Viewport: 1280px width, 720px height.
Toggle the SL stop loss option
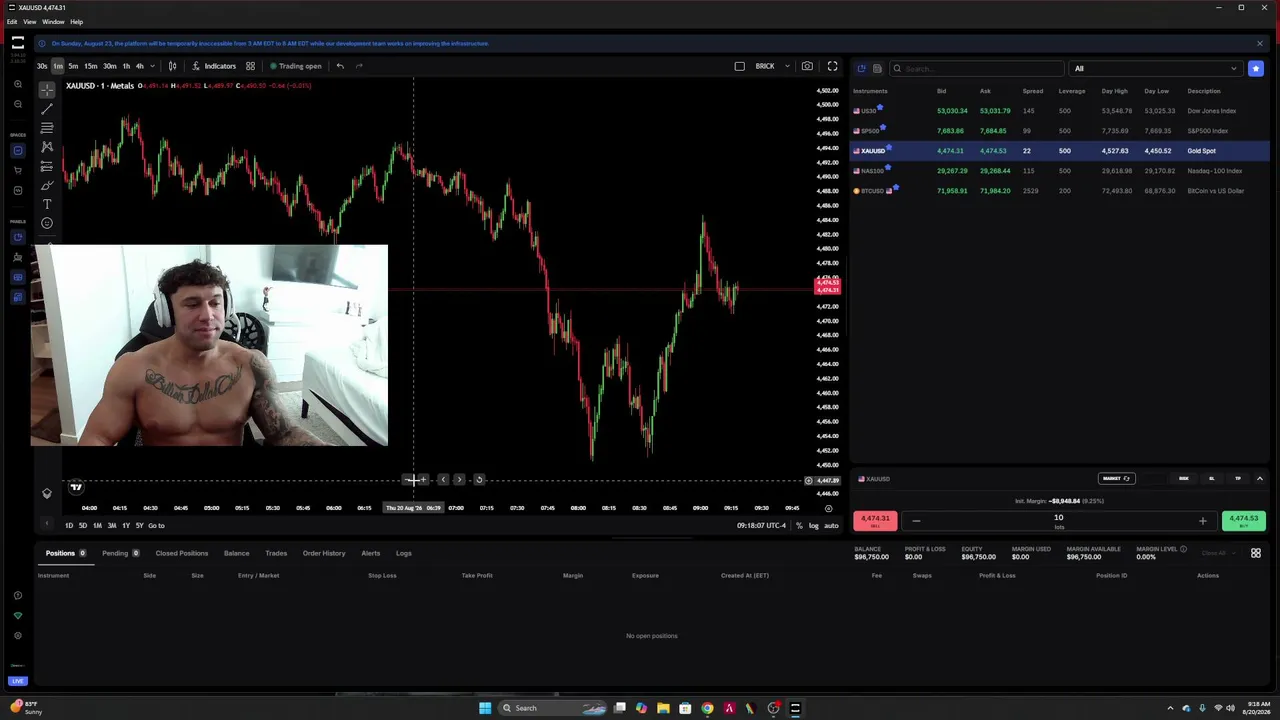[x=1211, y=479]
